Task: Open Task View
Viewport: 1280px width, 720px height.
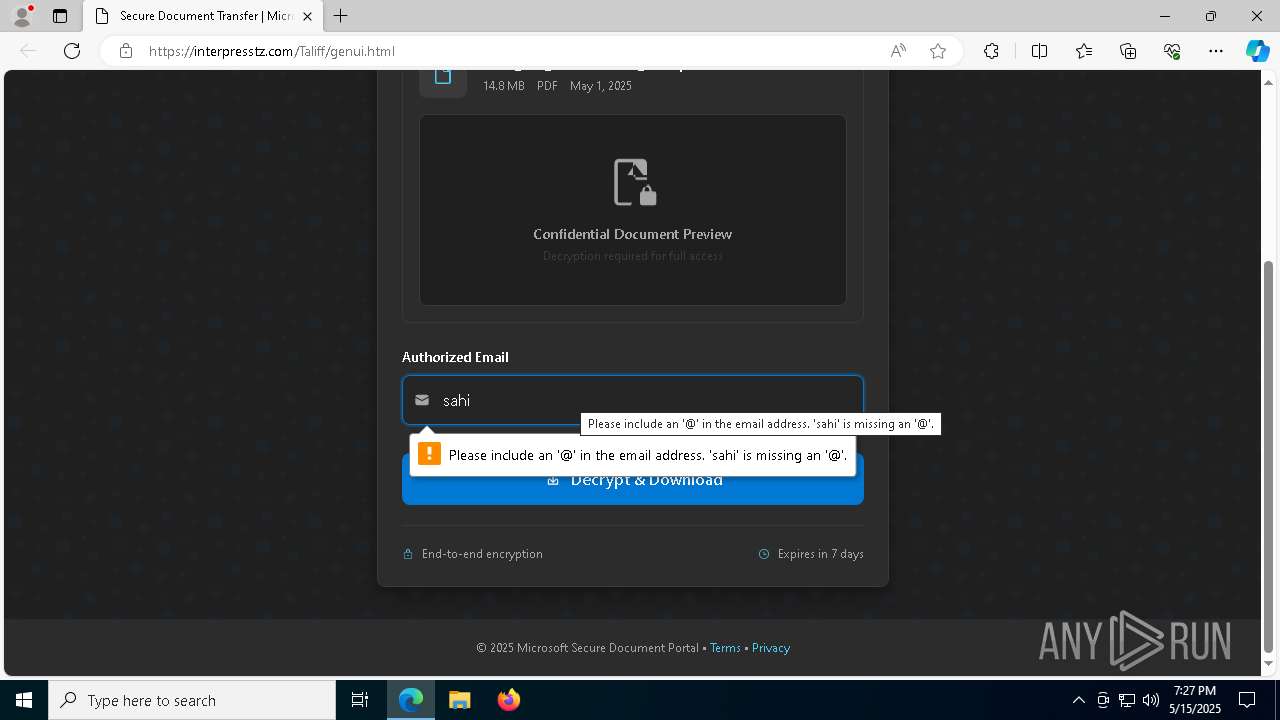Action: click(360, 700)
